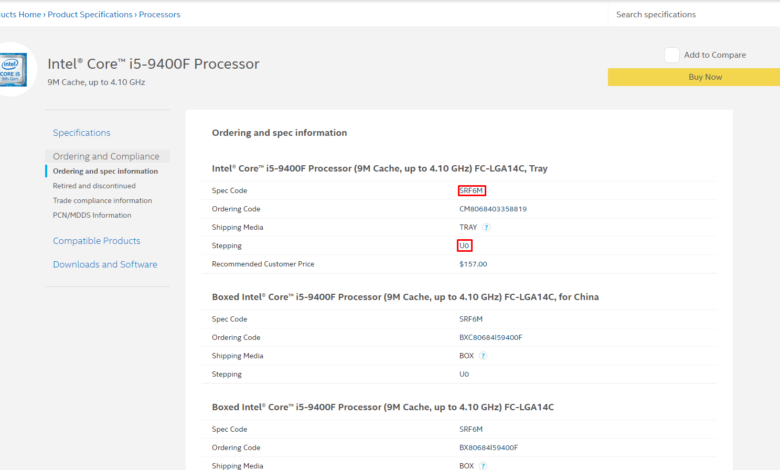Click the Boxed for China section heading

pyautogui.click(x=405, y=297)
